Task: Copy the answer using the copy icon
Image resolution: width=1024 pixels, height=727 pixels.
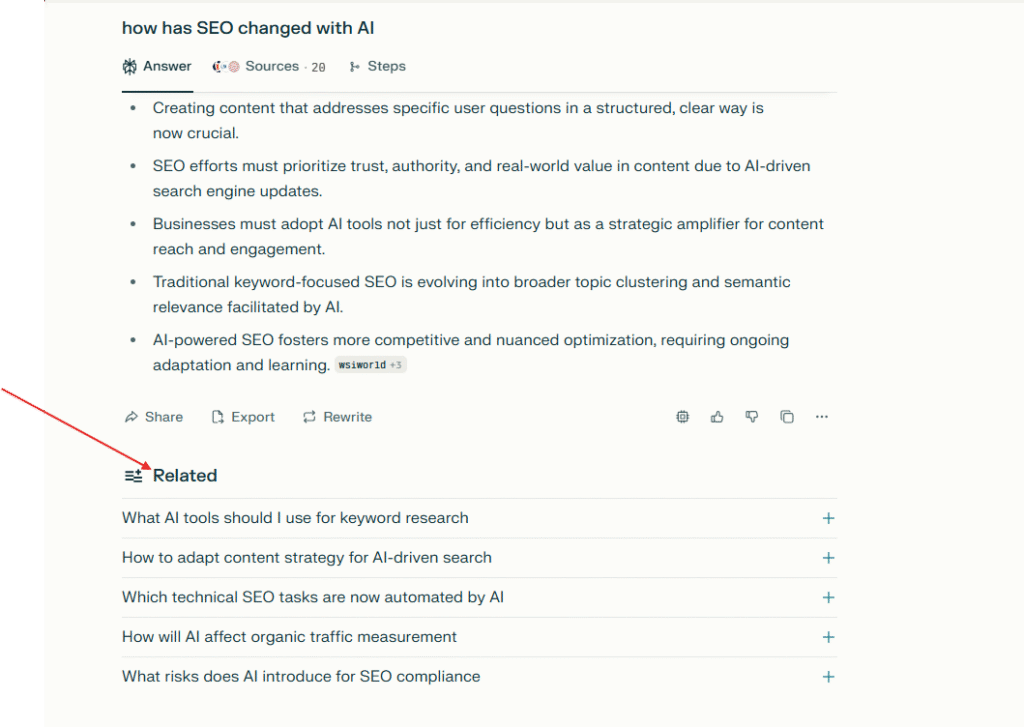Action: click(787, 417)
